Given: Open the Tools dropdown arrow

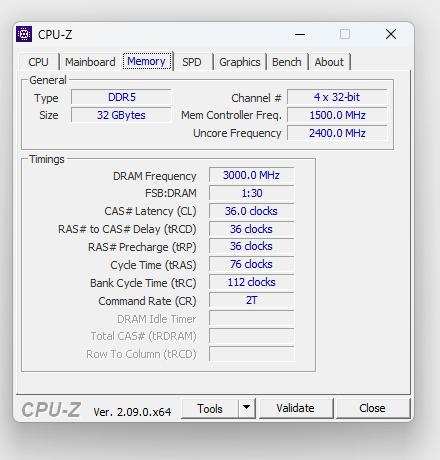Looking at the screenshot, I should tap(247, 407).
